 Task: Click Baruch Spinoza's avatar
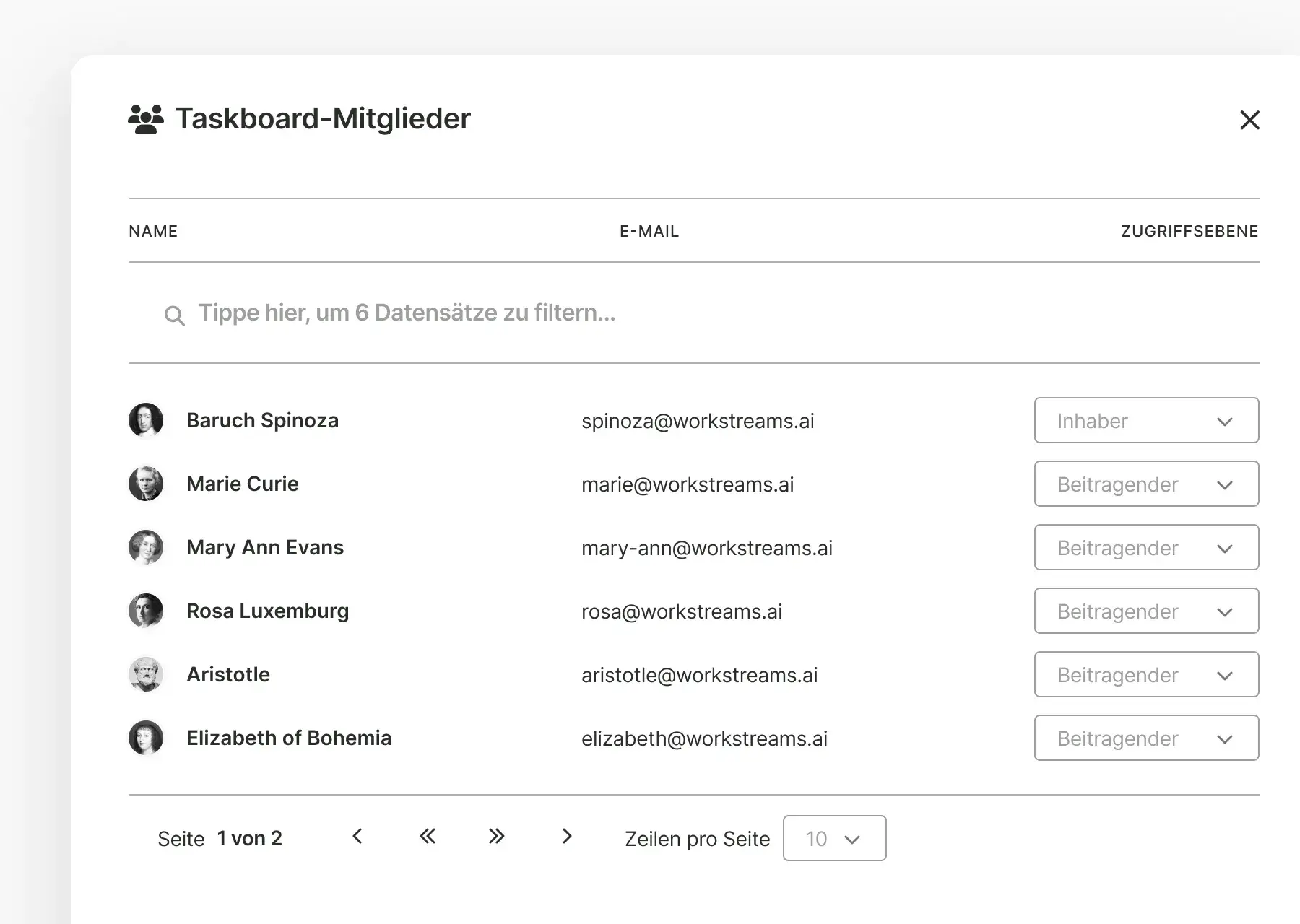tap(146, 420)
